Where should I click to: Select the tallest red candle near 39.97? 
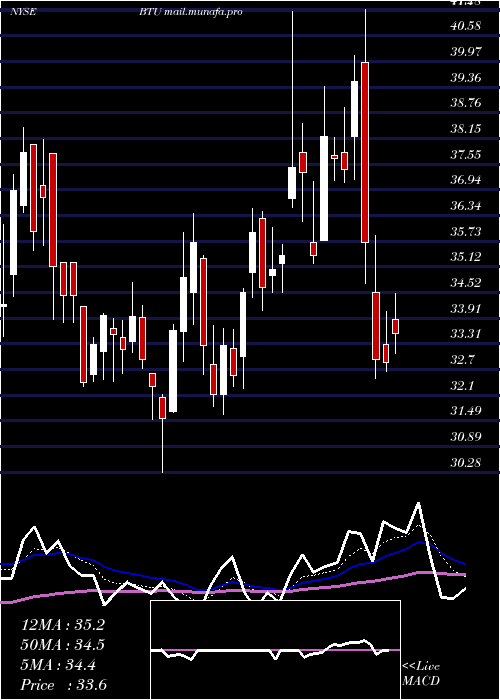coord(365,152)
